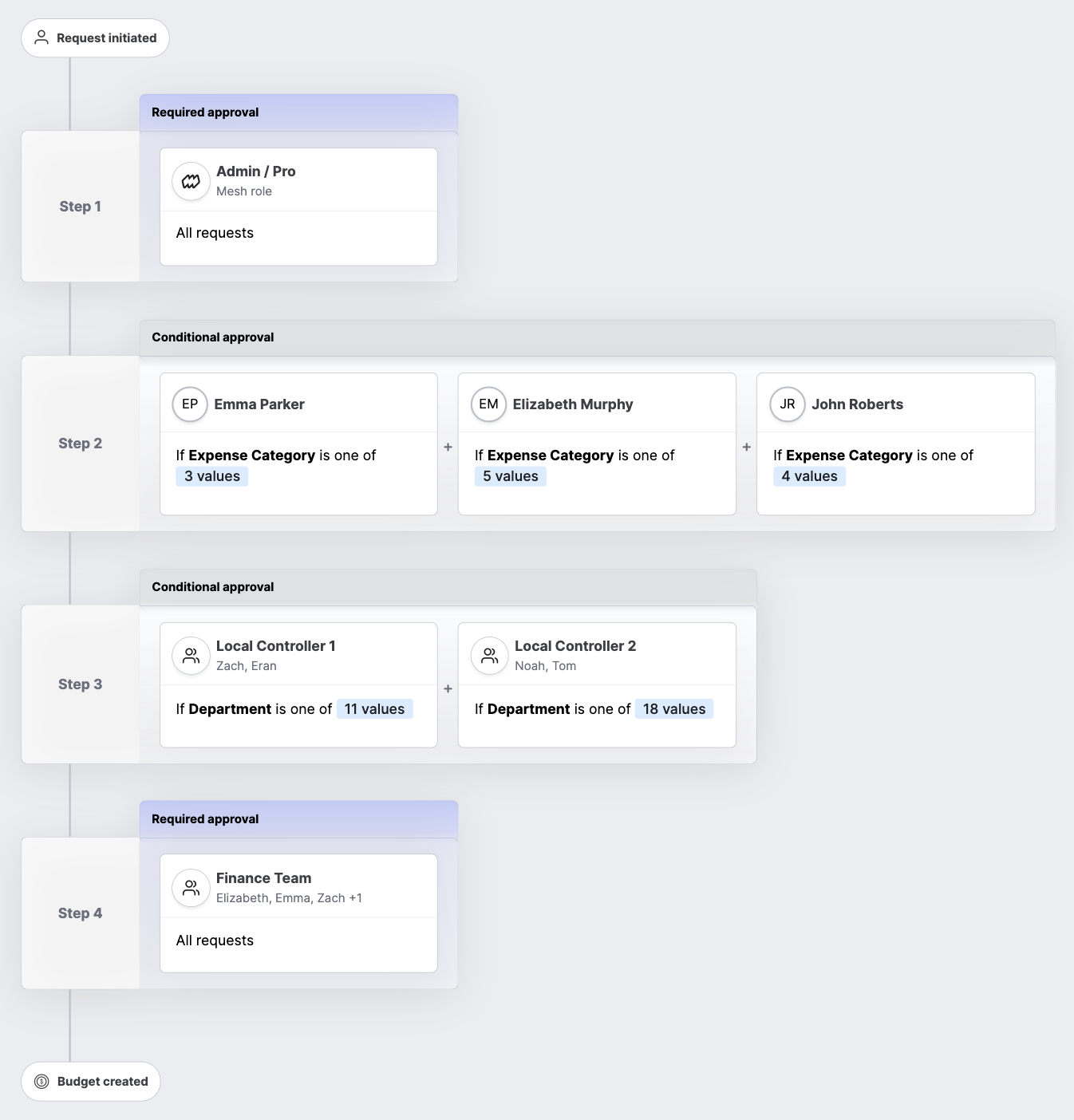Expand the 11 values Department badge
The height and width of the screenshot is (1120, 1074).
374,709
